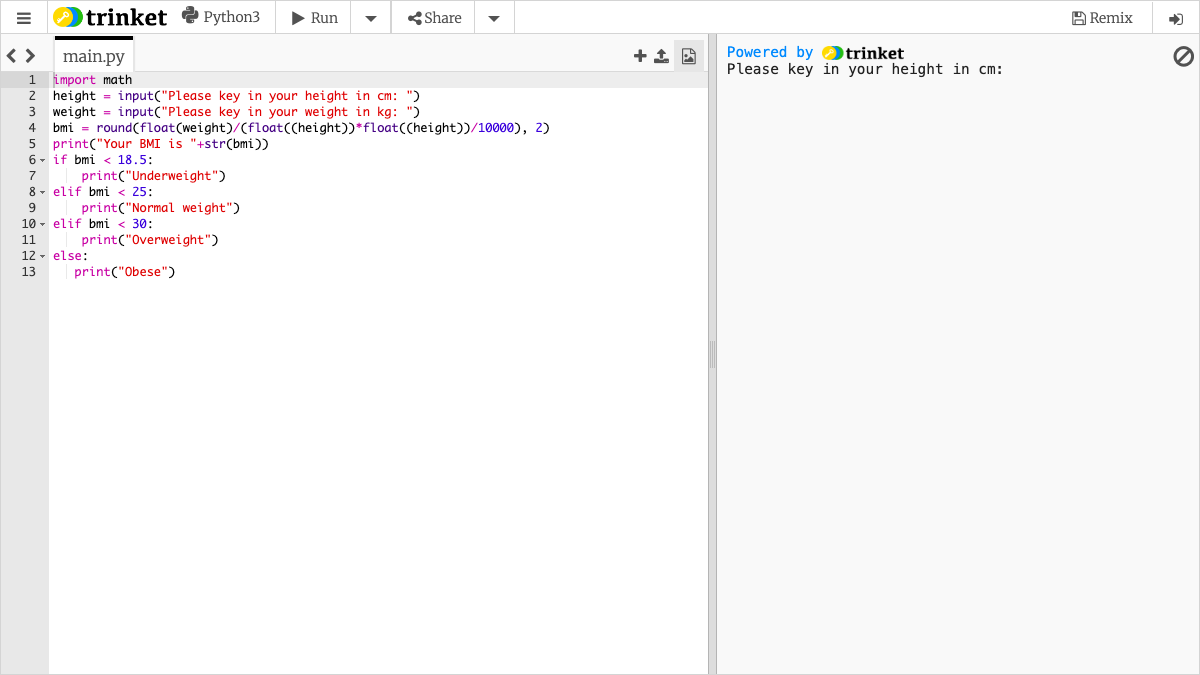This screenshot has height=675, width=1200.
Task: Go to next file tab arrow
Action: pos(30,56)
